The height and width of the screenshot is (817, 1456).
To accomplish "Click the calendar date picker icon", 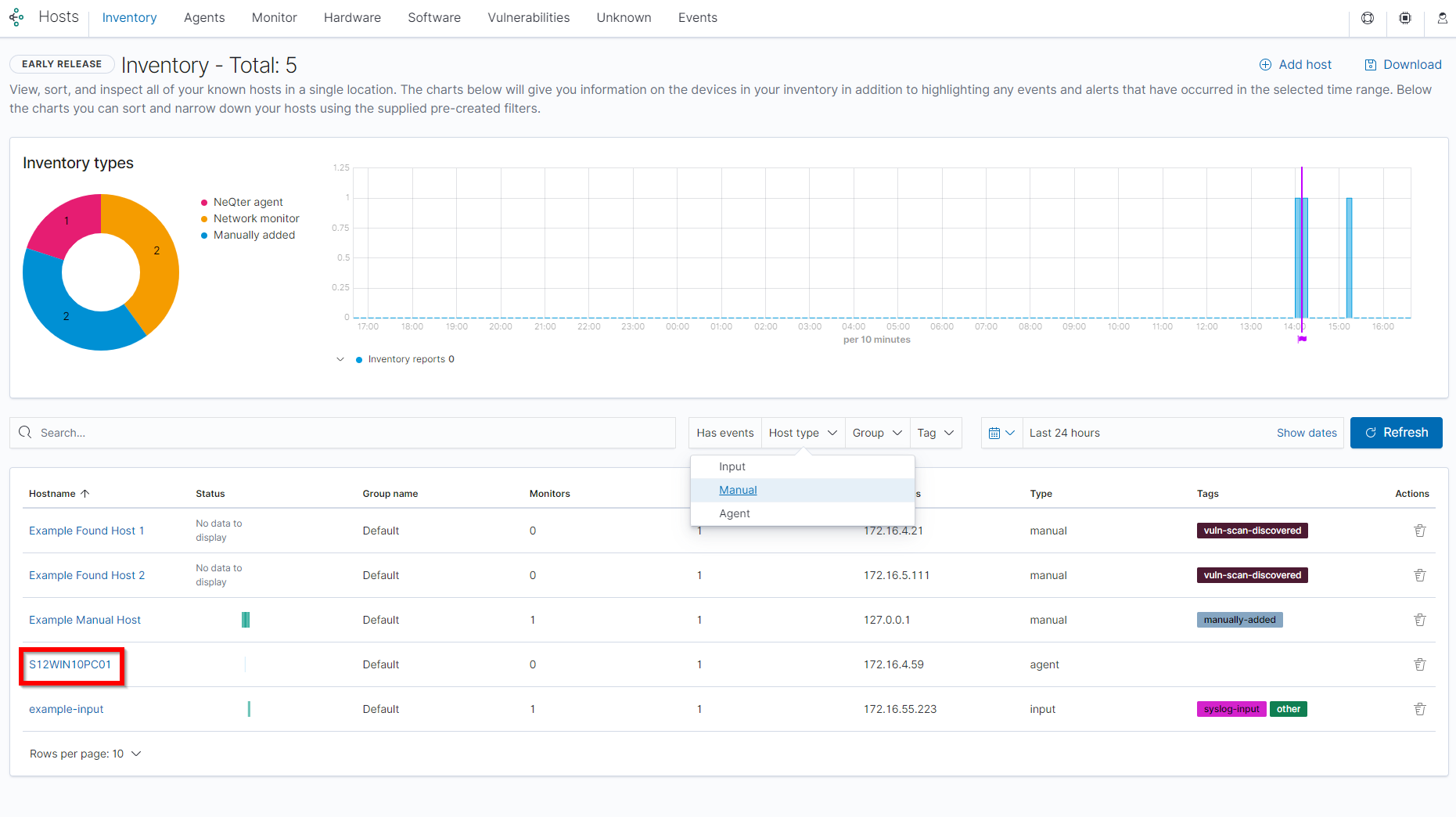I will coord(994,433).
